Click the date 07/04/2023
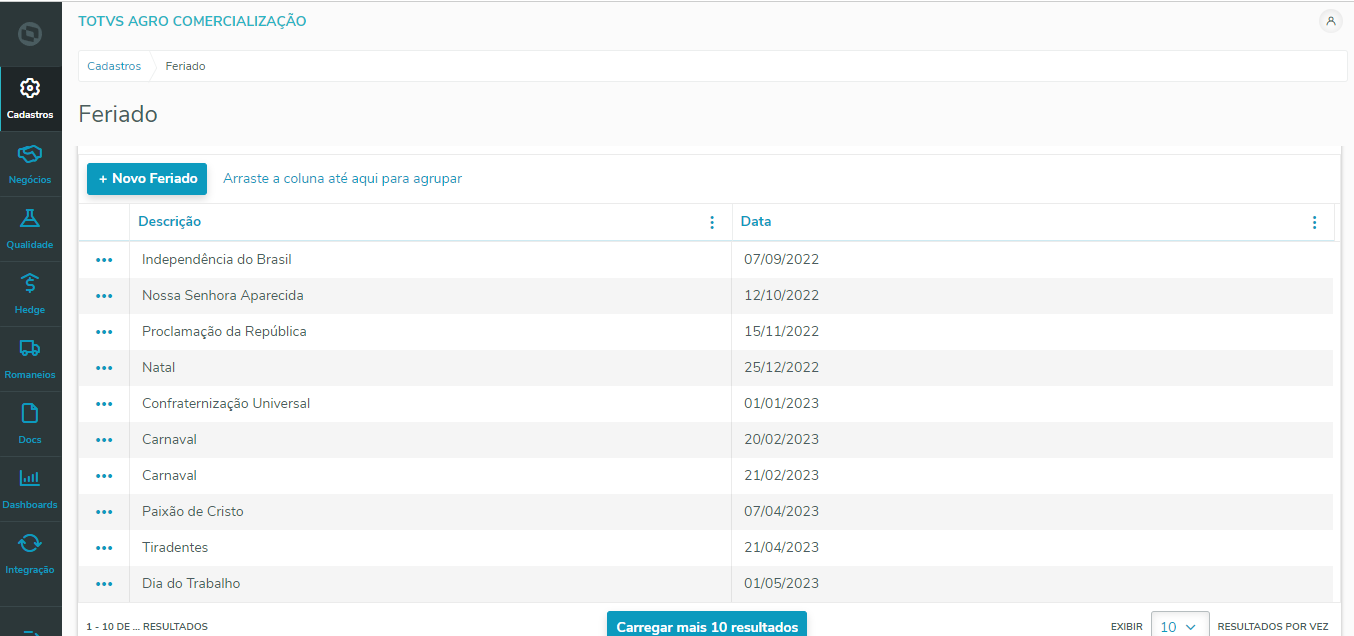 coord(781,512)
